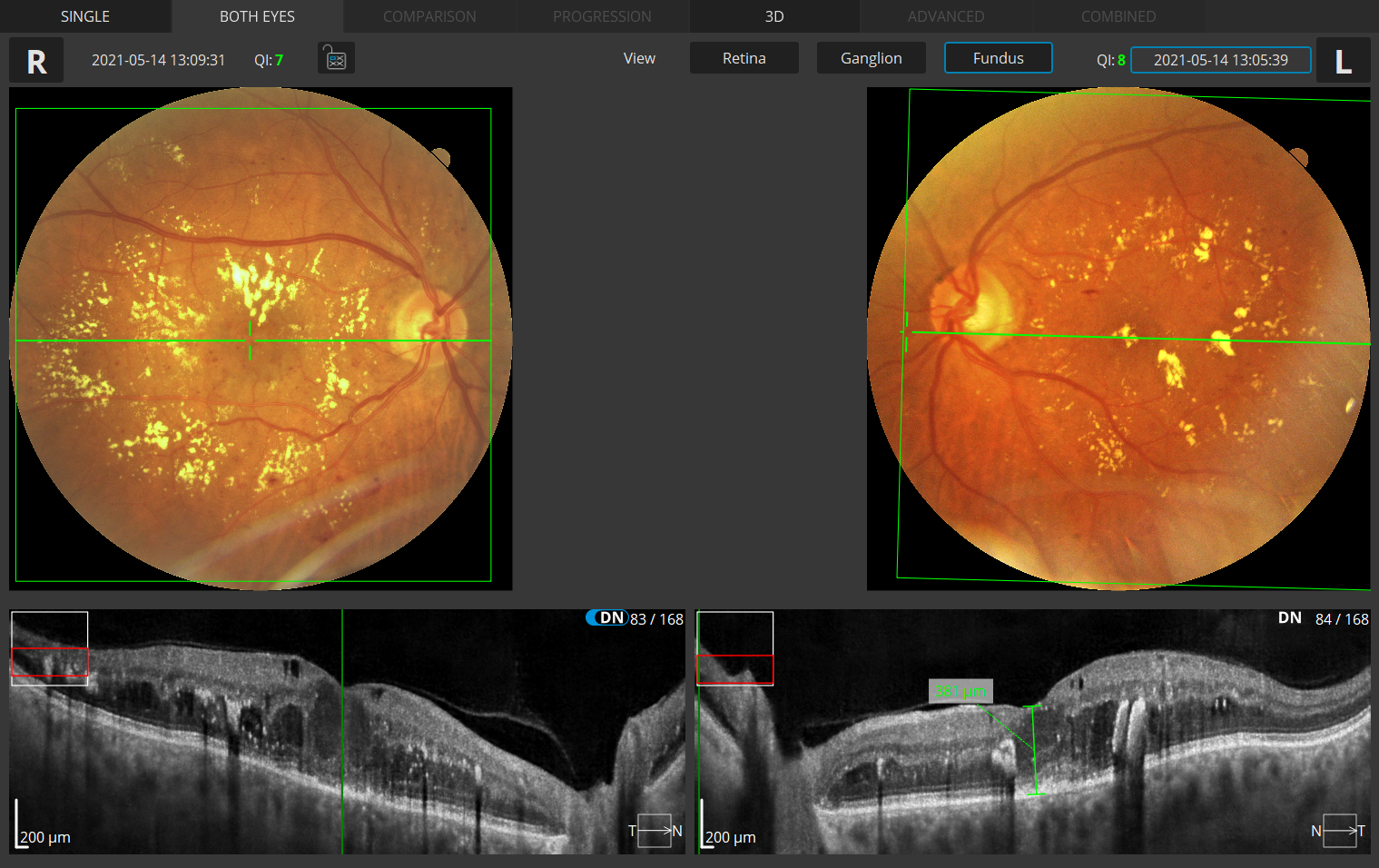This screenshot has height=868, width=1379.
Task: Select the Ganglion view button
Action: [871, 57]
